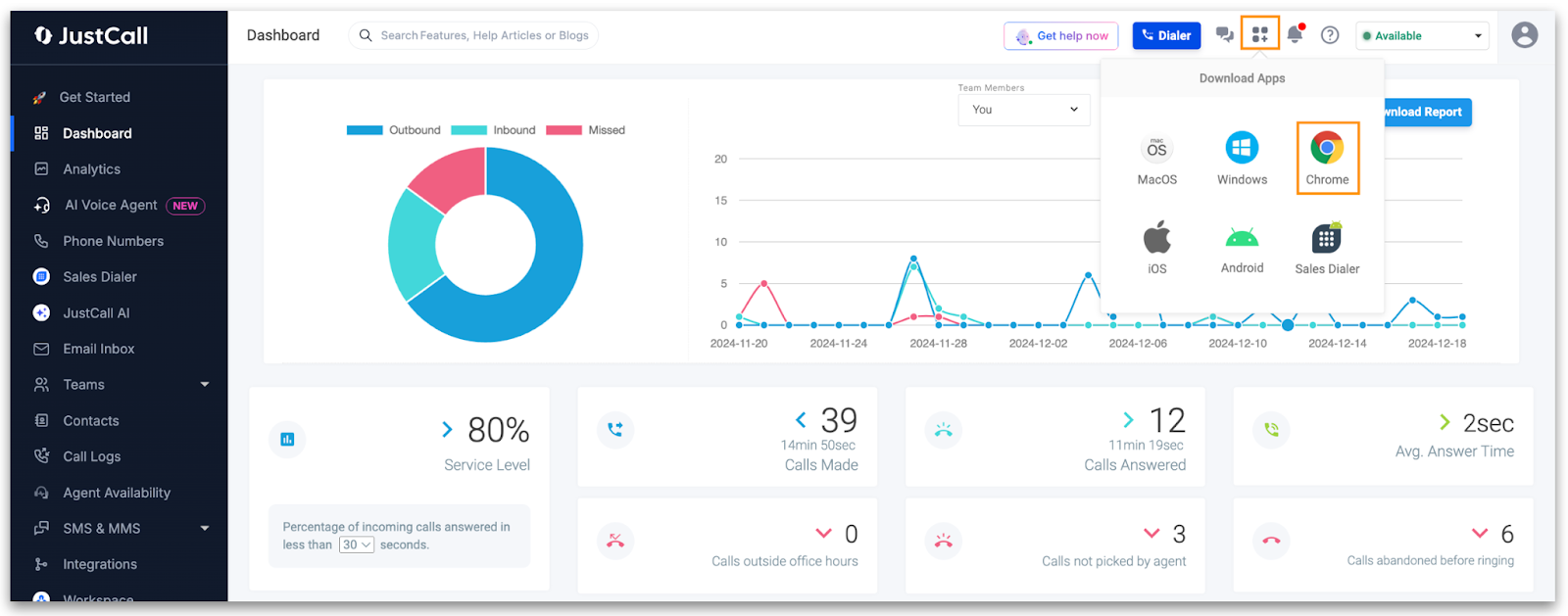Image resolution: width=1568 pixels, height=616 pixels.
Task: Click the 2sec Avg. Answer Time value
Action: click(x=1489, y=423)
